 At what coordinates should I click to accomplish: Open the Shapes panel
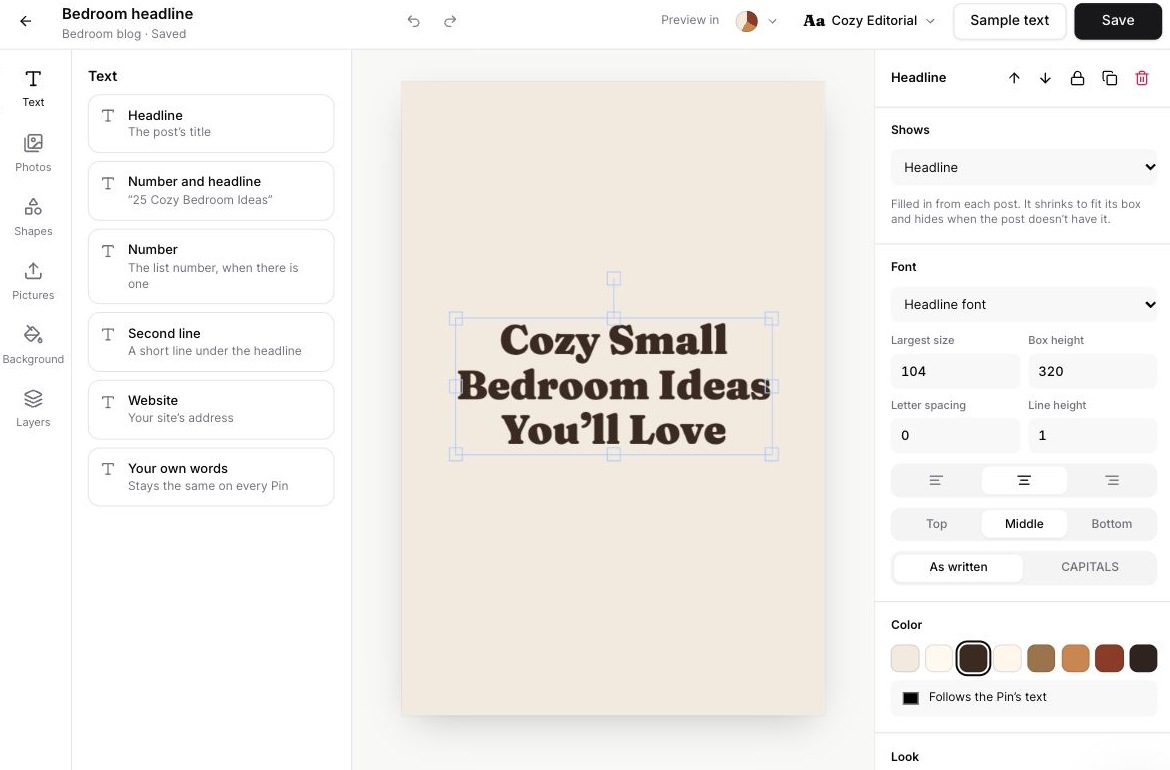tap(33, 217)
